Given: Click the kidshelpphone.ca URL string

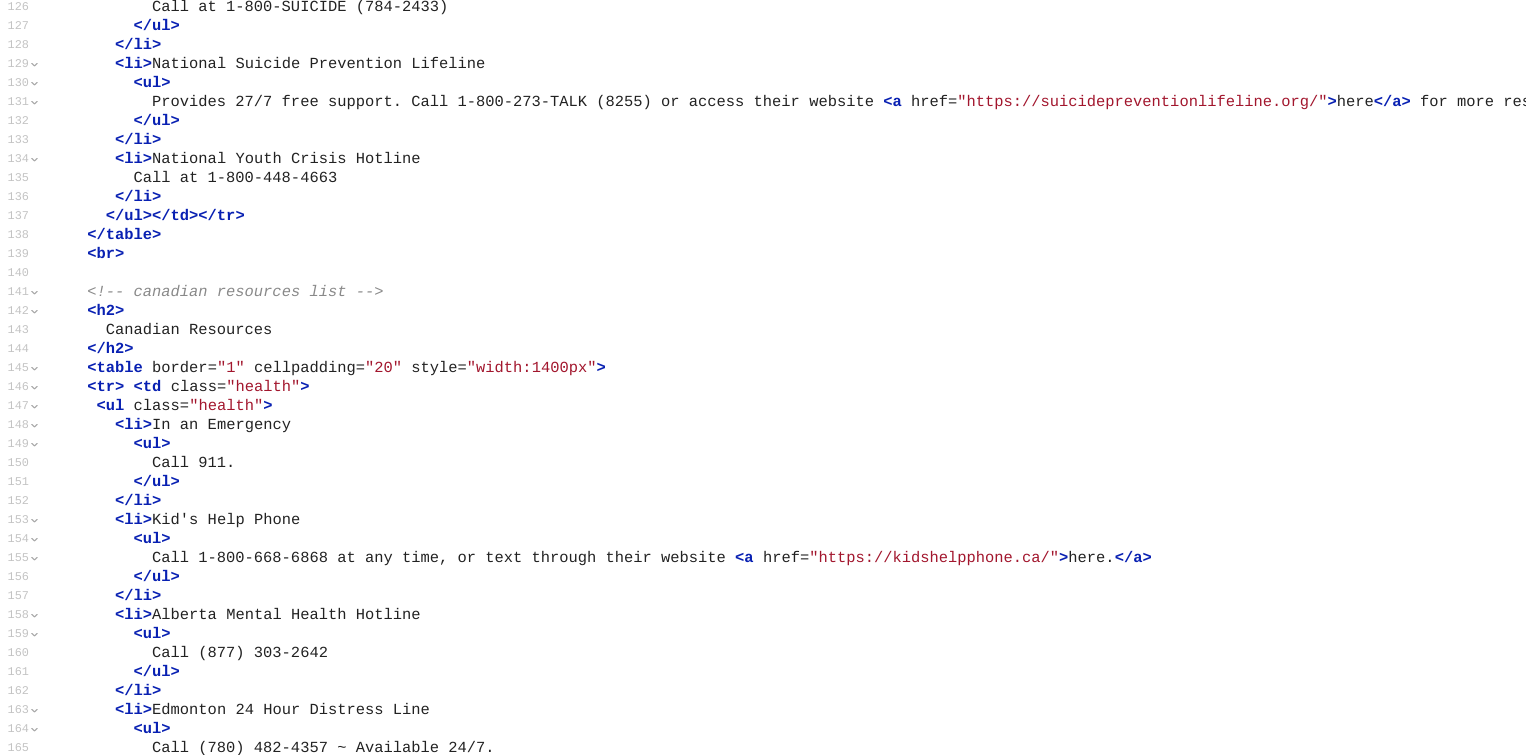Looking at the screenshot, I should (x=934, y=558).
